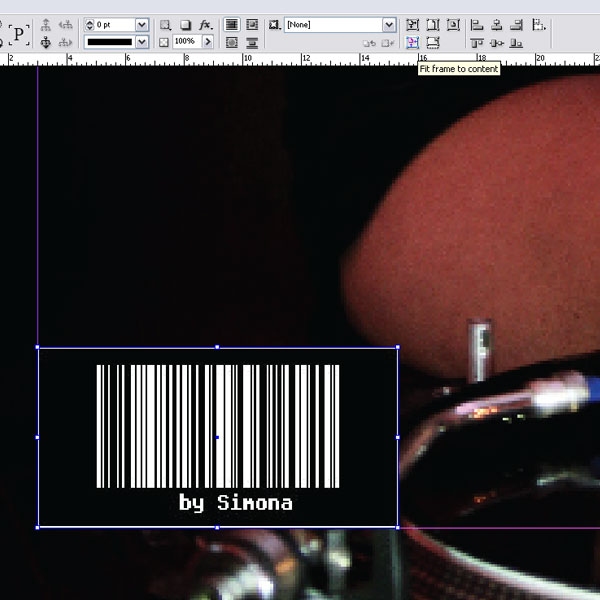
Task: Click the flip indicator P icon
Action: tap(18, 34)
